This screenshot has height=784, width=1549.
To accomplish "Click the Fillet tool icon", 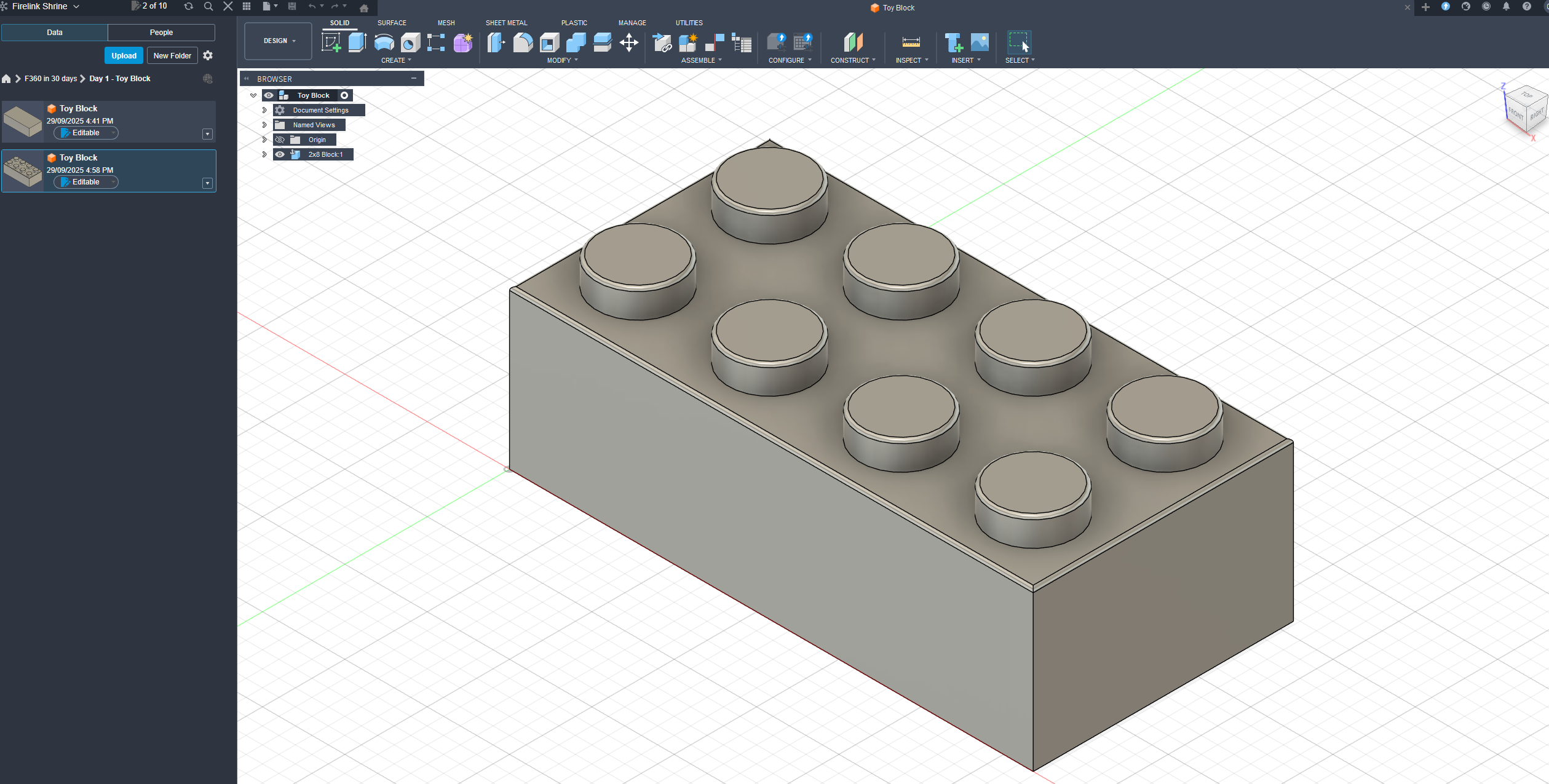I will tap(523, 42).
